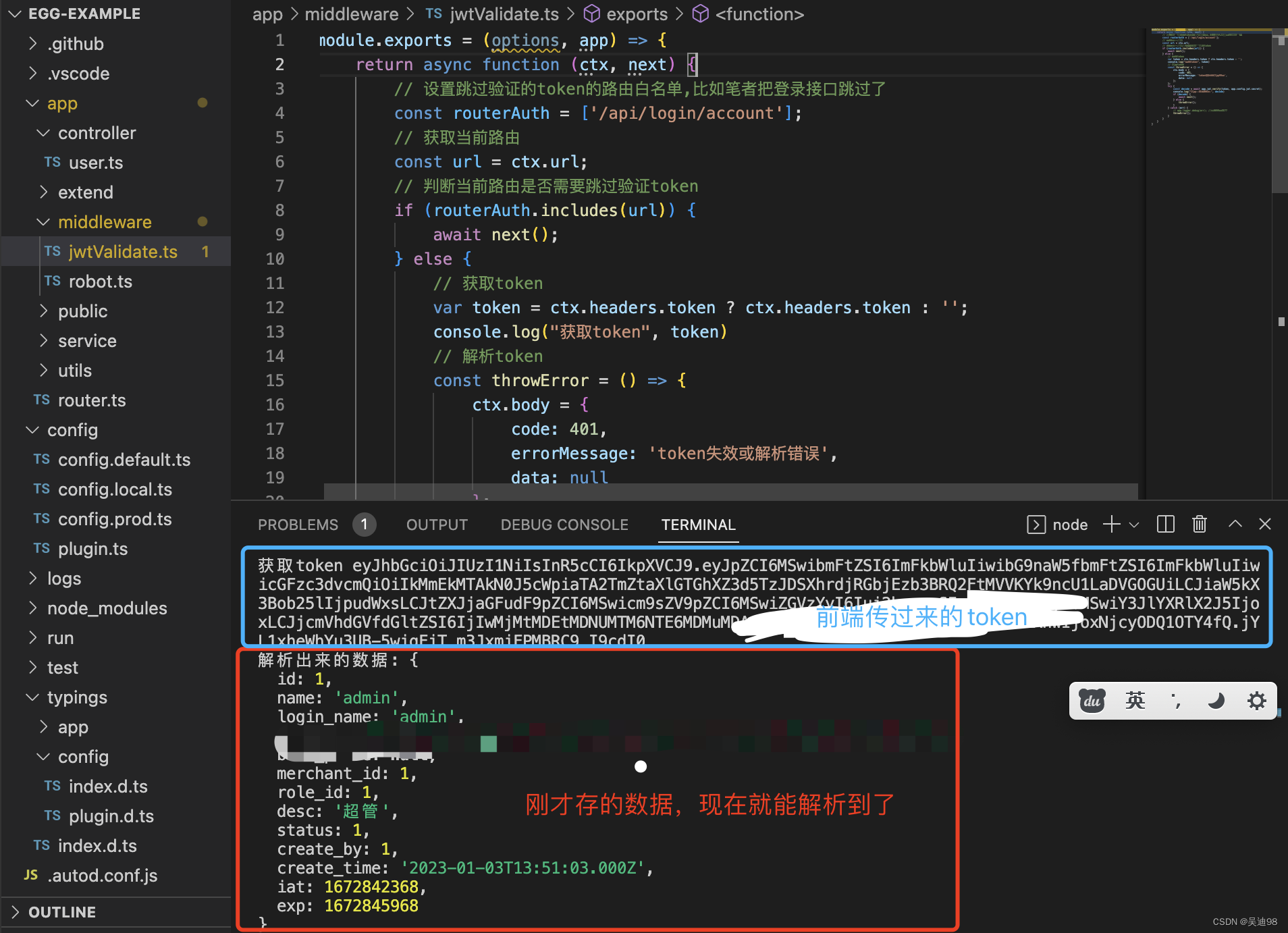
Task: Open config.local.ts file
Action: click(115, 489)
